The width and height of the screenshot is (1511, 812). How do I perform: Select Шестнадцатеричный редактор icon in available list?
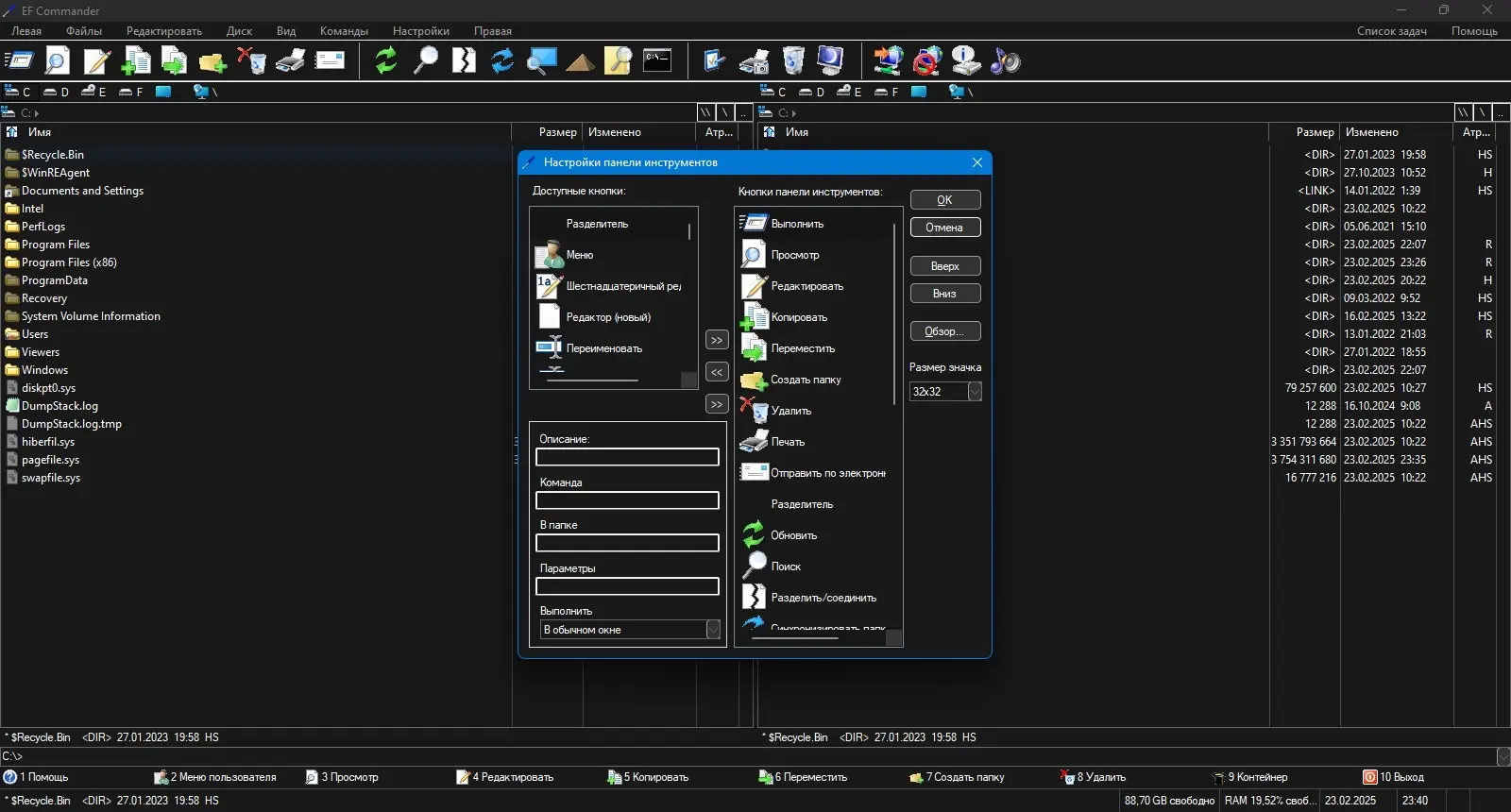(x=550, y=286)
